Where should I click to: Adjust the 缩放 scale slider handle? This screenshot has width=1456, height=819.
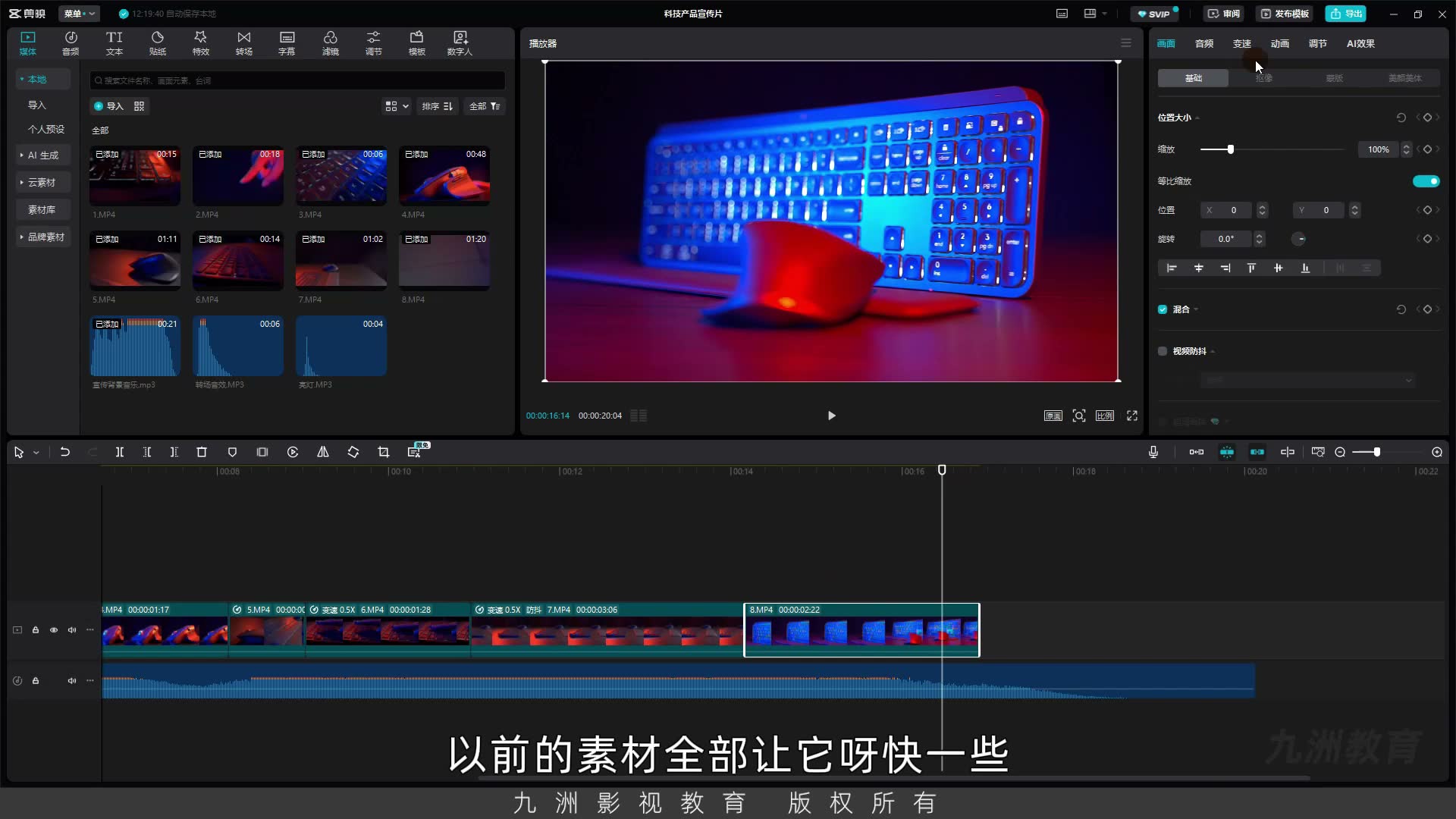click(1231, 149)
